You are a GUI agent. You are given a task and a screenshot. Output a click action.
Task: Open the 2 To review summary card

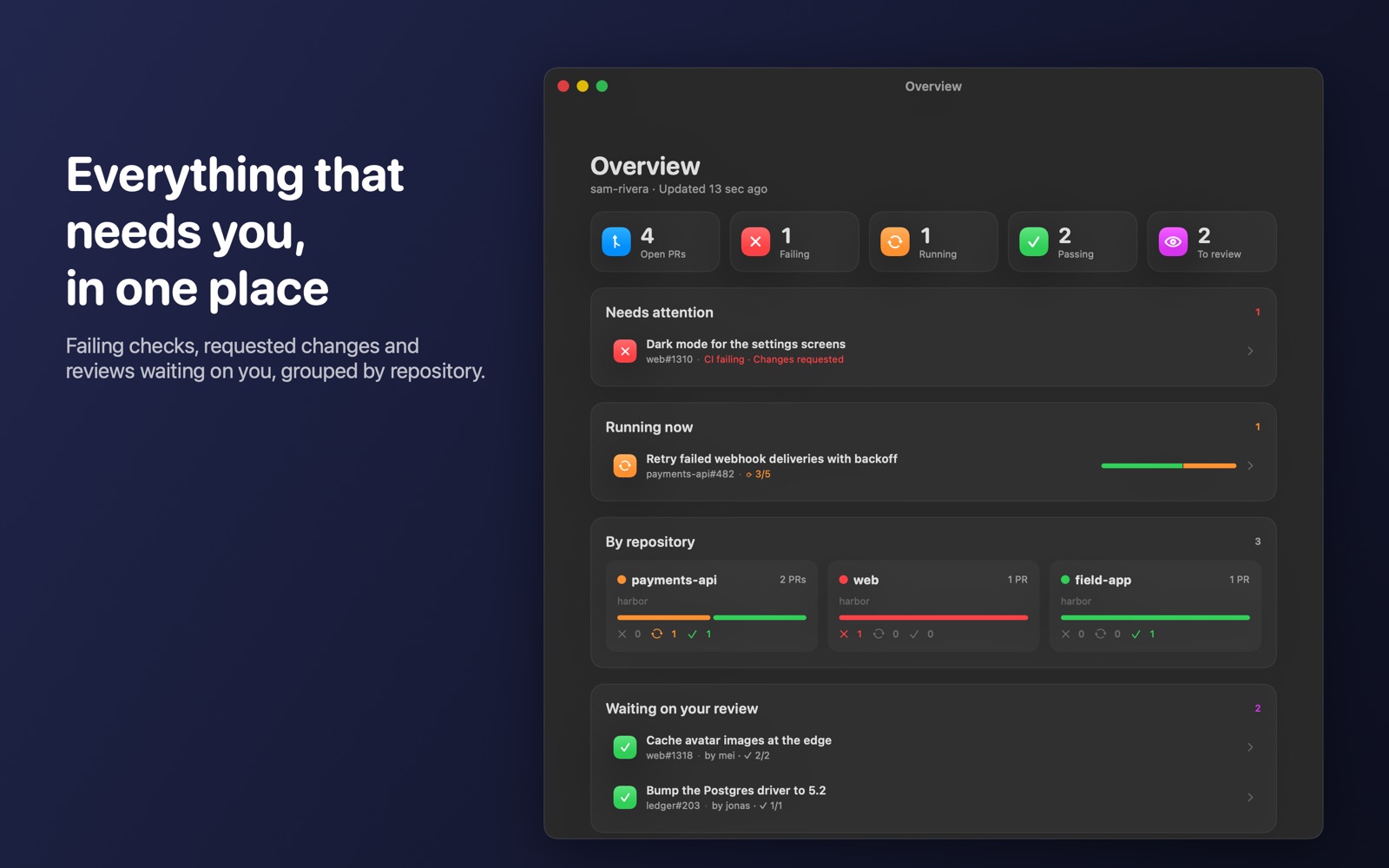point(1212,242)
